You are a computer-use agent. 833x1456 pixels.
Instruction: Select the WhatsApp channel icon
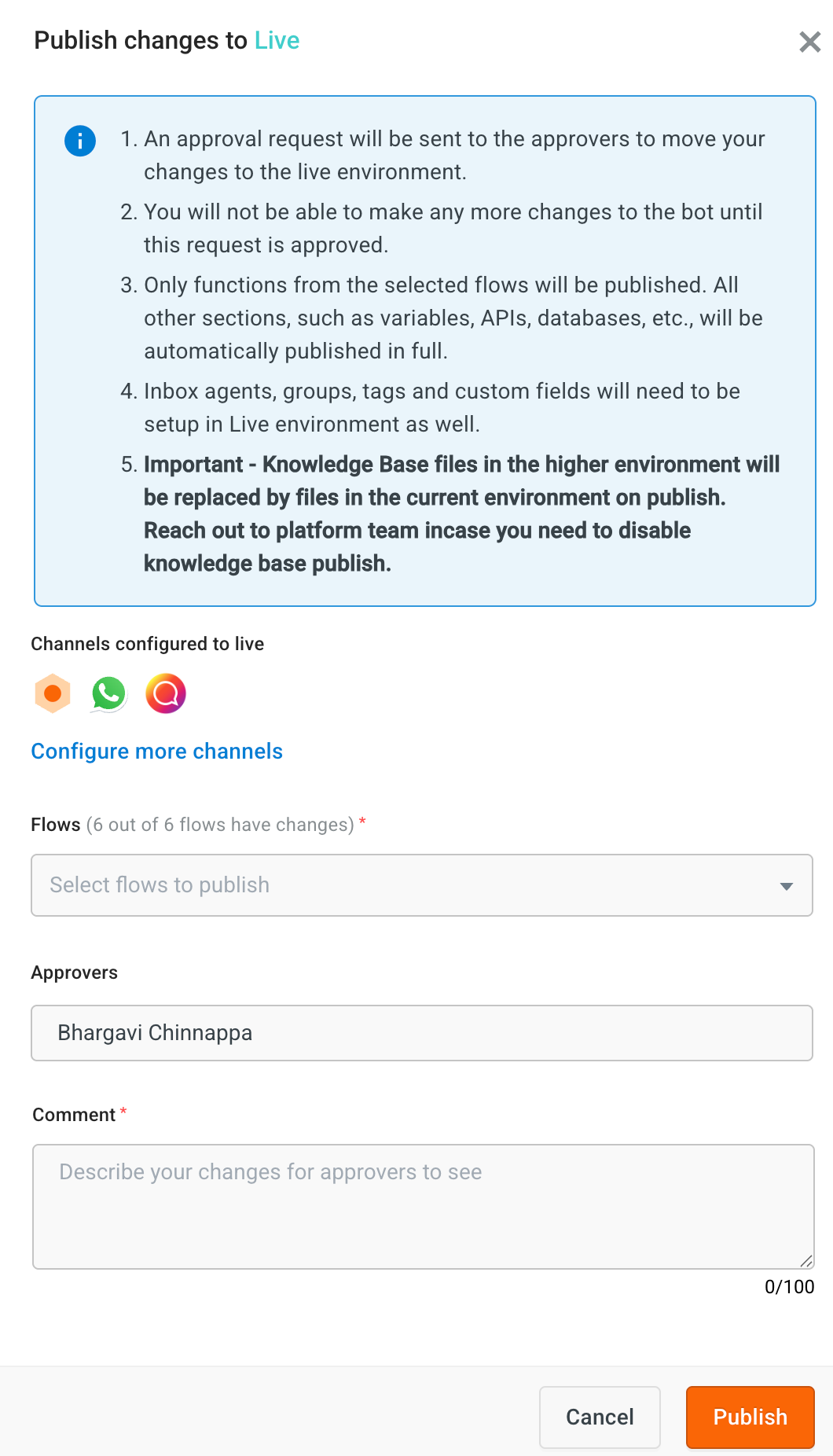click(x=109, y=693)
